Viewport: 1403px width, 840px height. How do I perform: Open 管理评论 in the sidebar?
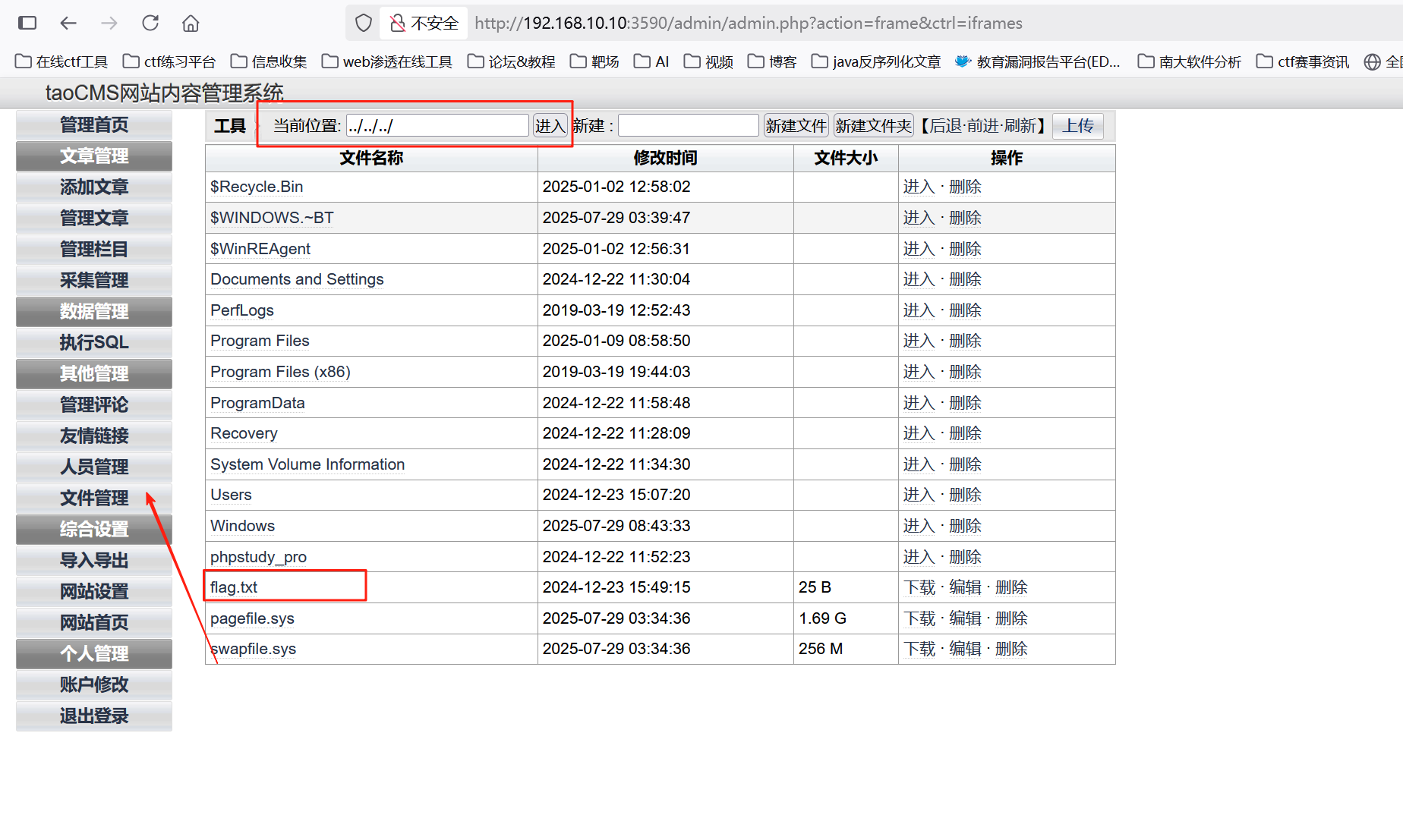coord(94,405)
